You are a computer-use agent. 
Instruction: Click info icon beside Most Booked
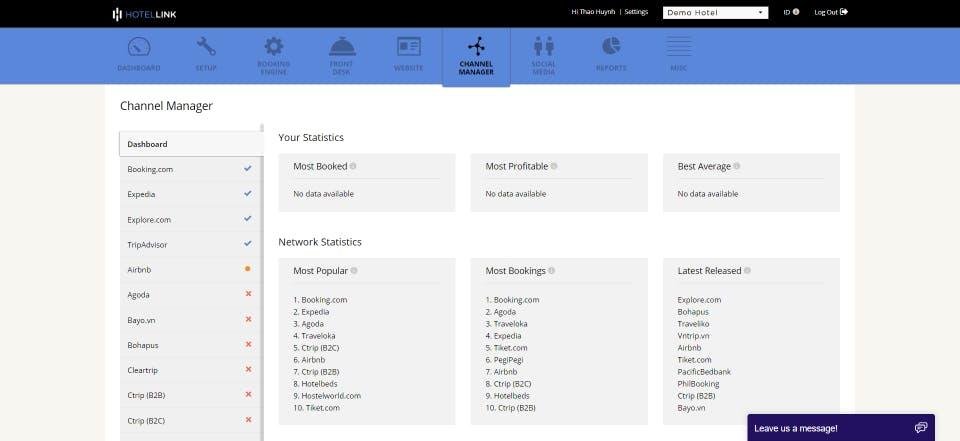click(x=353, y=166)
